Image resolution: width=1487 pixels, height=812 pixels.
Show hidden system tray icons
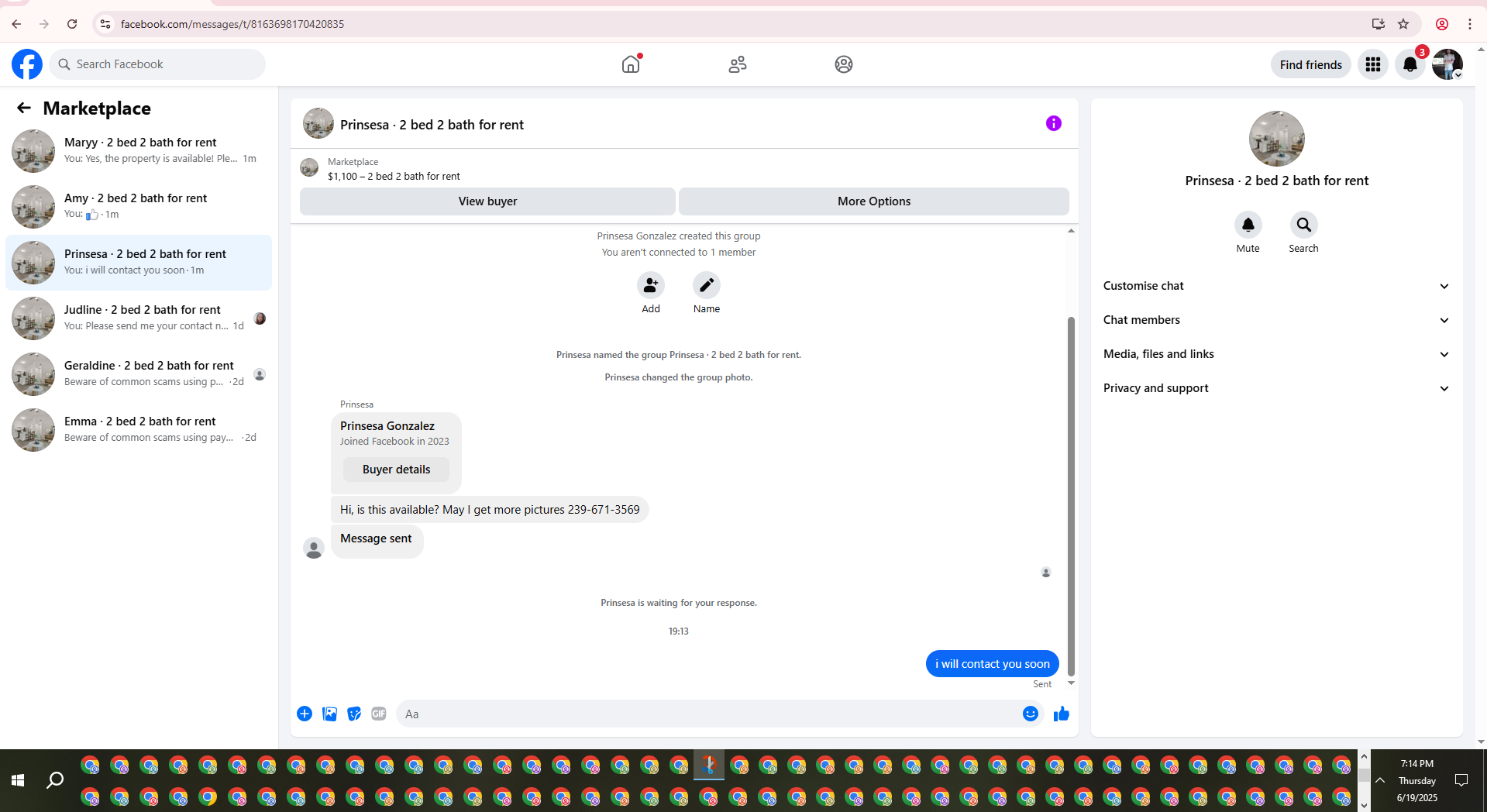1380,780
